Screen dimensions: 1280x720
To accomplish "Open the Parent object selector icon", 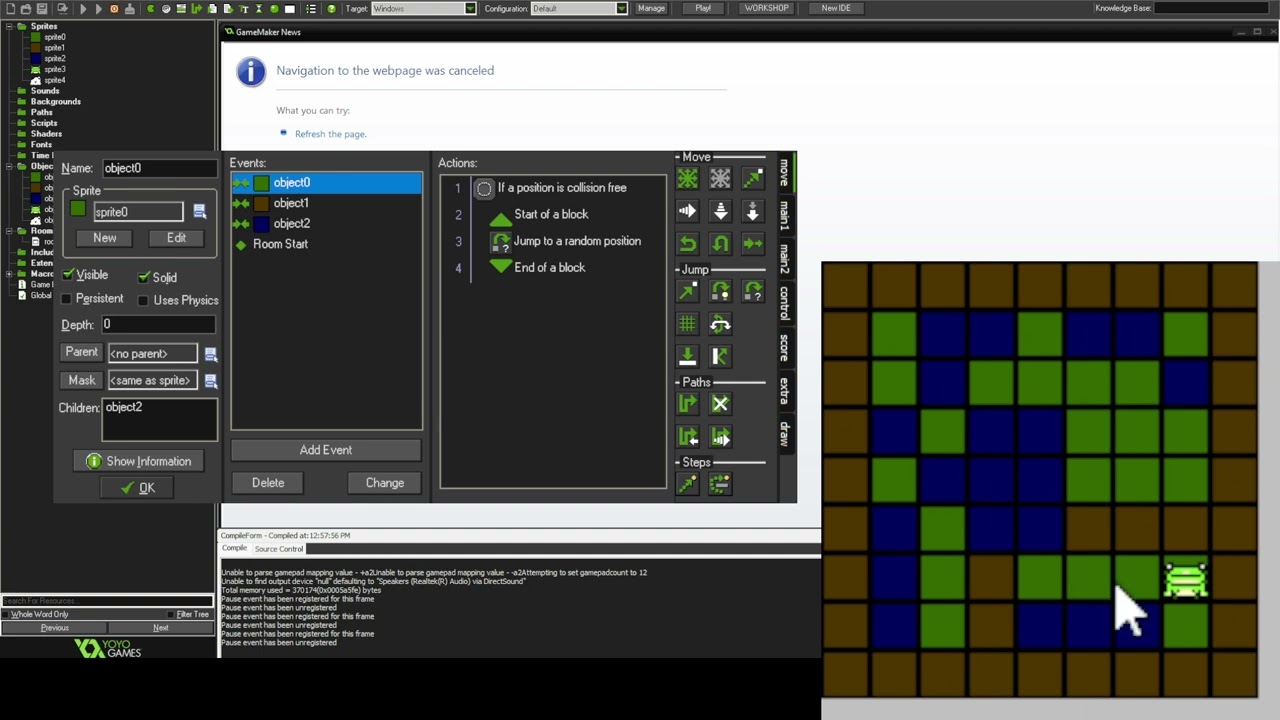I will pyautogui.click(x=210, y=354).
